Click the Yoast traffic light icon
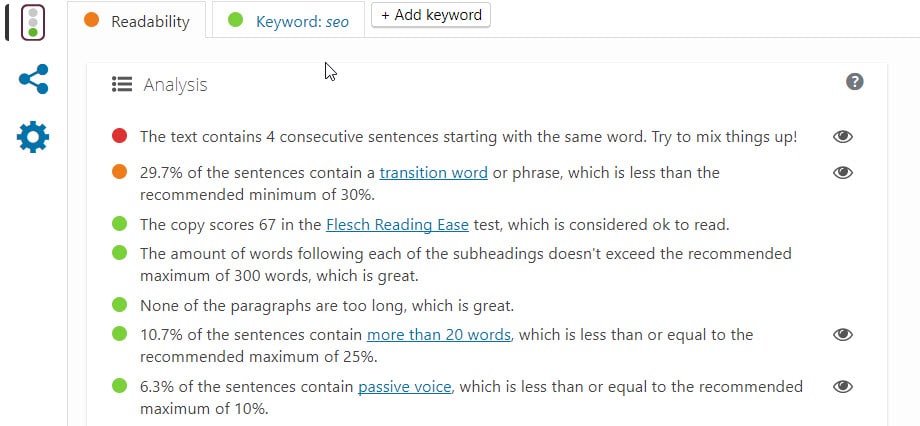Screen dimensions: 920x426 point(33,22)
